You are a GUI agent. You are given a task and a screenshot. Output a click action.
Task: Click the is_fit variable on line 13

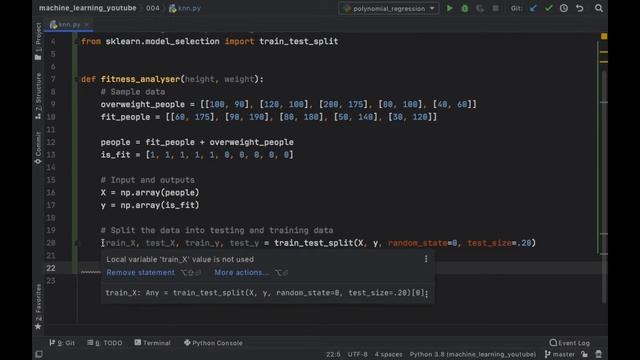[x=115, y=155]
